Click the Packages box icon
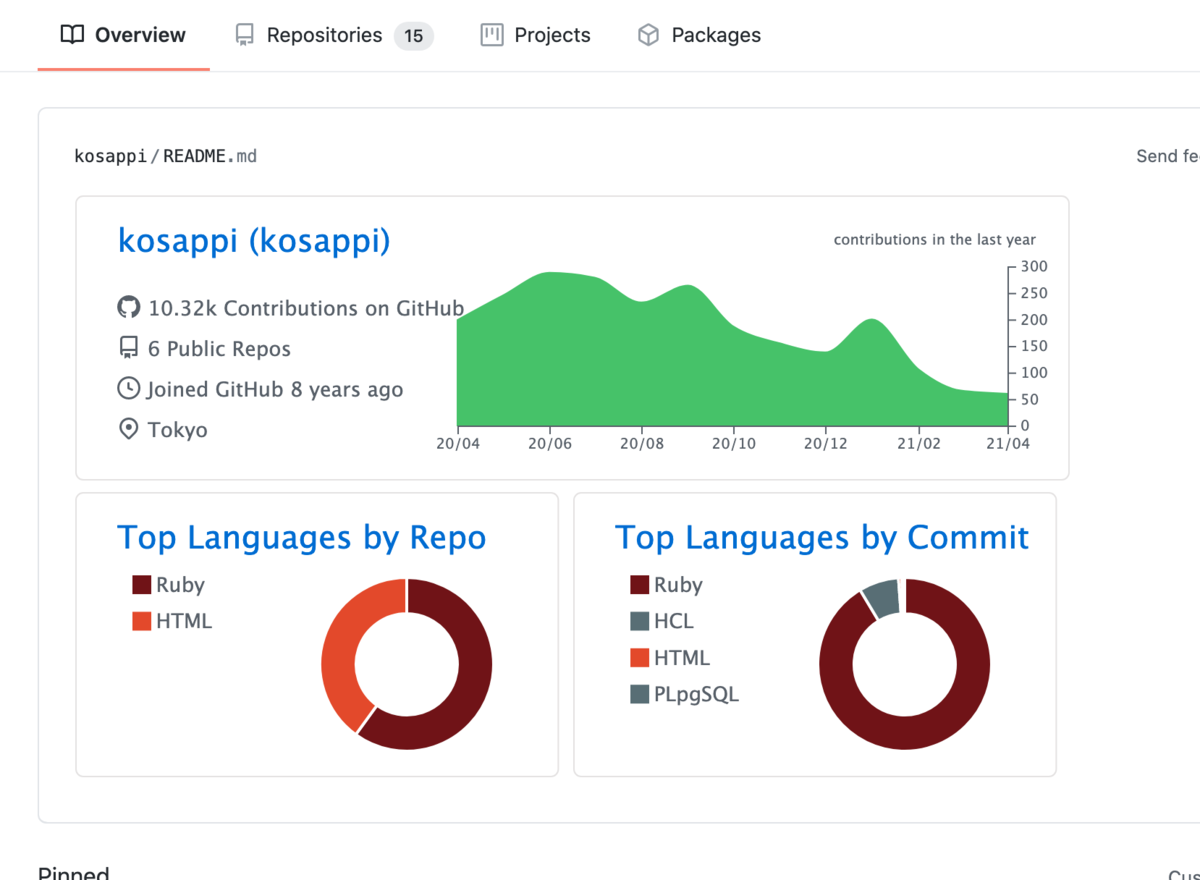Image resolution: width=1200 pixels, height=880 pixels. click(x=648, y=34)
